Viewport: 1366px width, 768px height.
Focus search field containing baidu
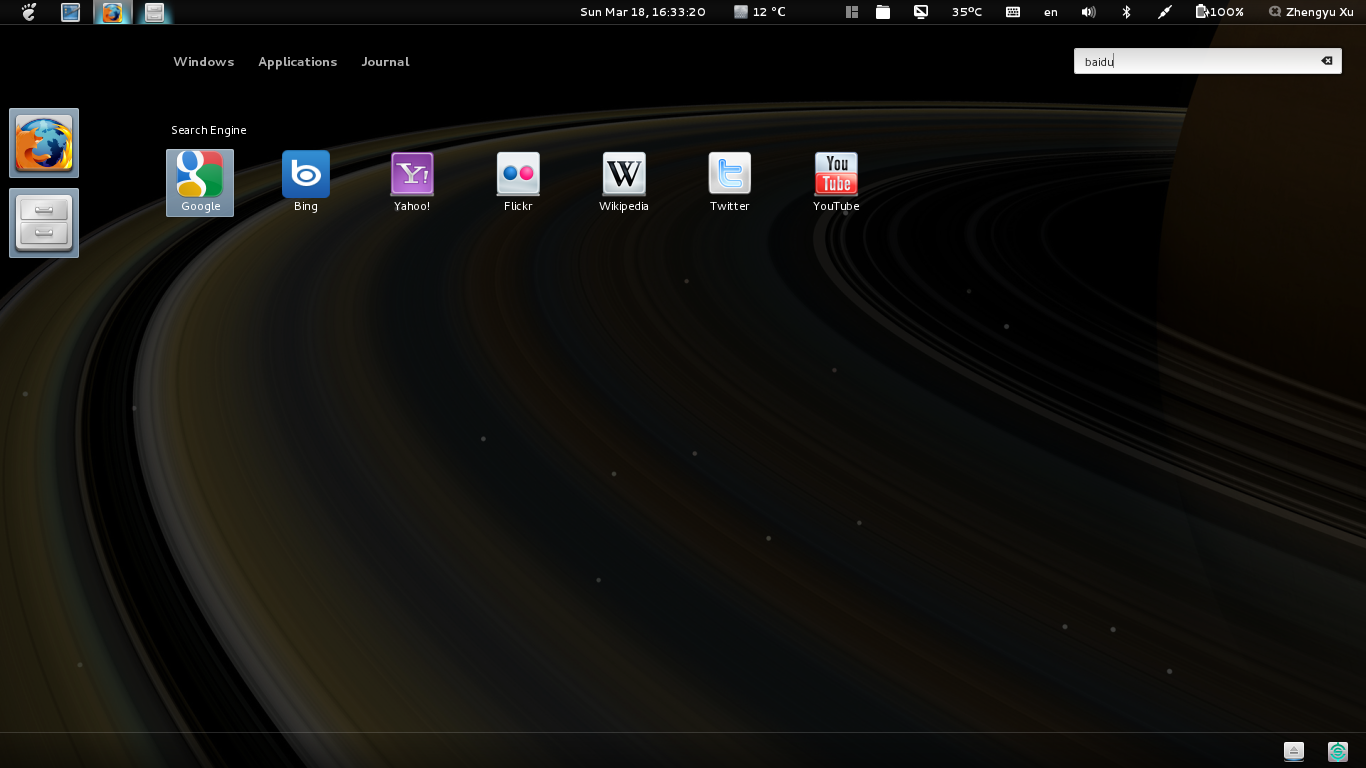click(1208, 61)
